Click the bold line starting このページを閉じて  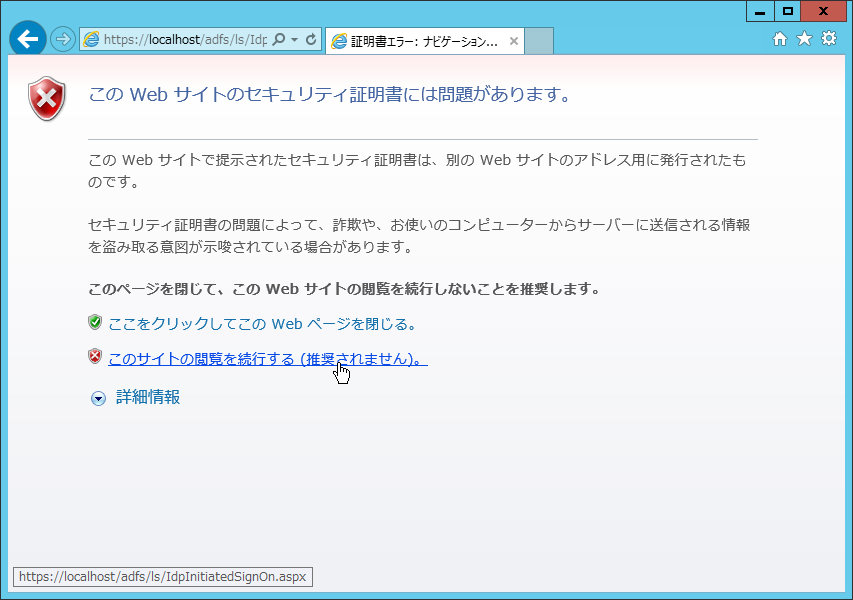coord(344,289)
